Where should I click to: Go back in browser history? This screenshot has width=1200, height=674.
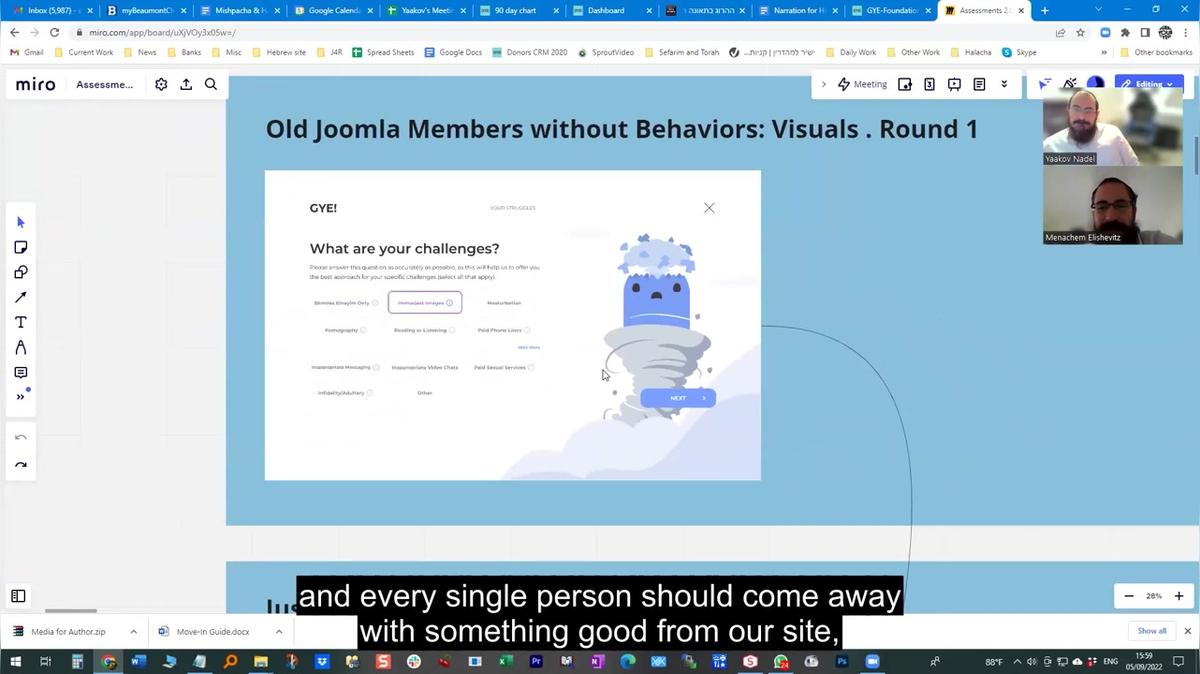tap(14, 32)
